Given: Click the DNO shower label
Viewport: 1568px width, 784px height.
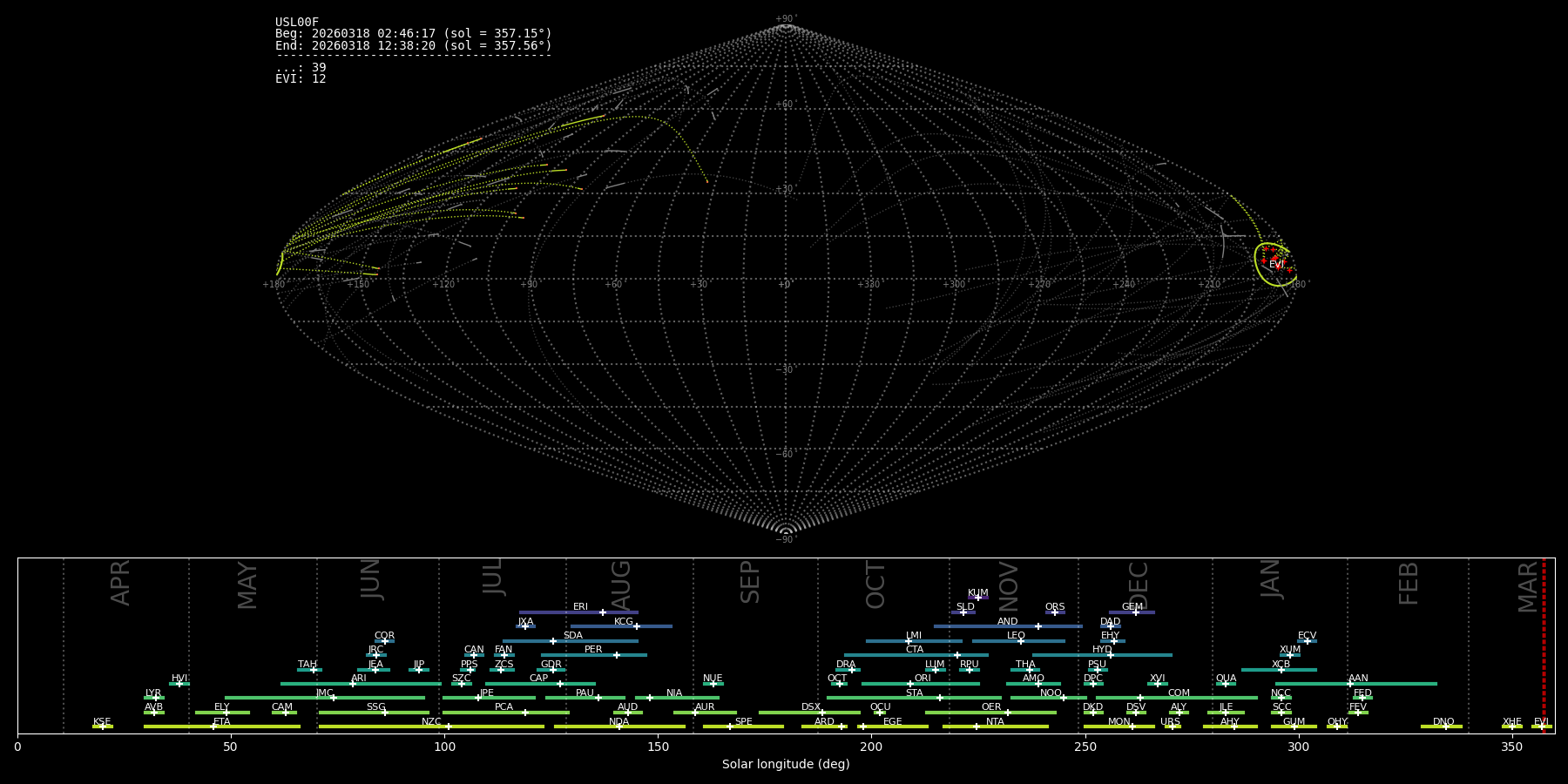Looking at the screenshot, I should [1443, 722].
